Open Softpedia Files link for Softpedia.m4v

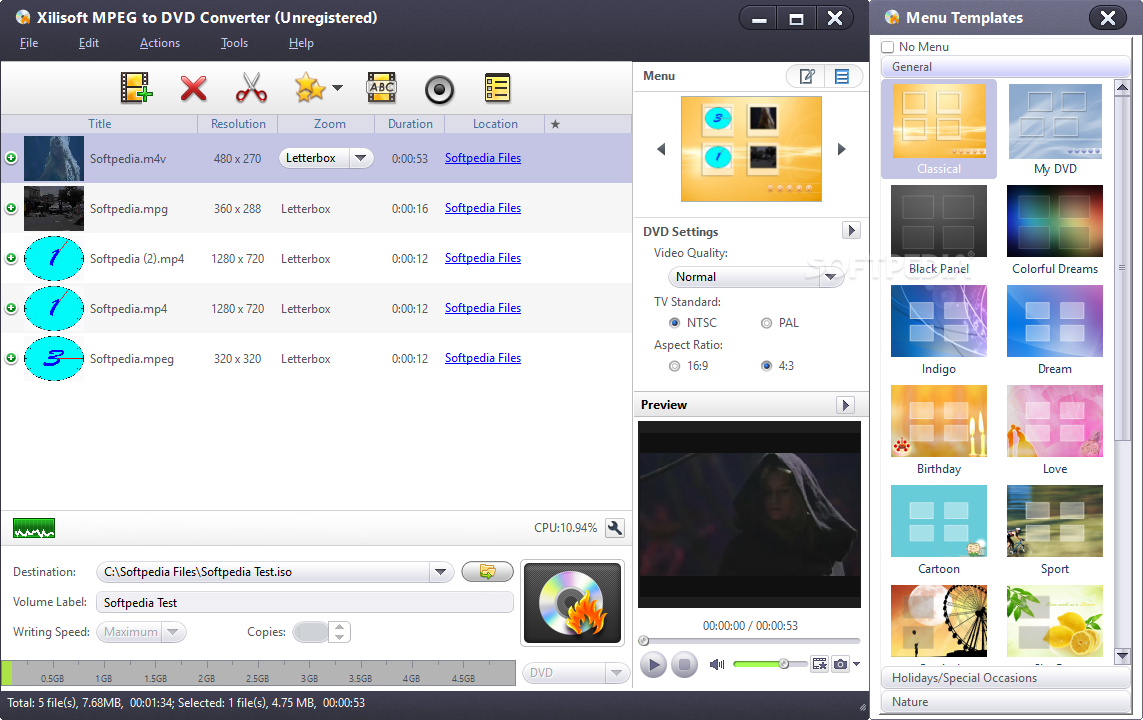coord(483,158)
